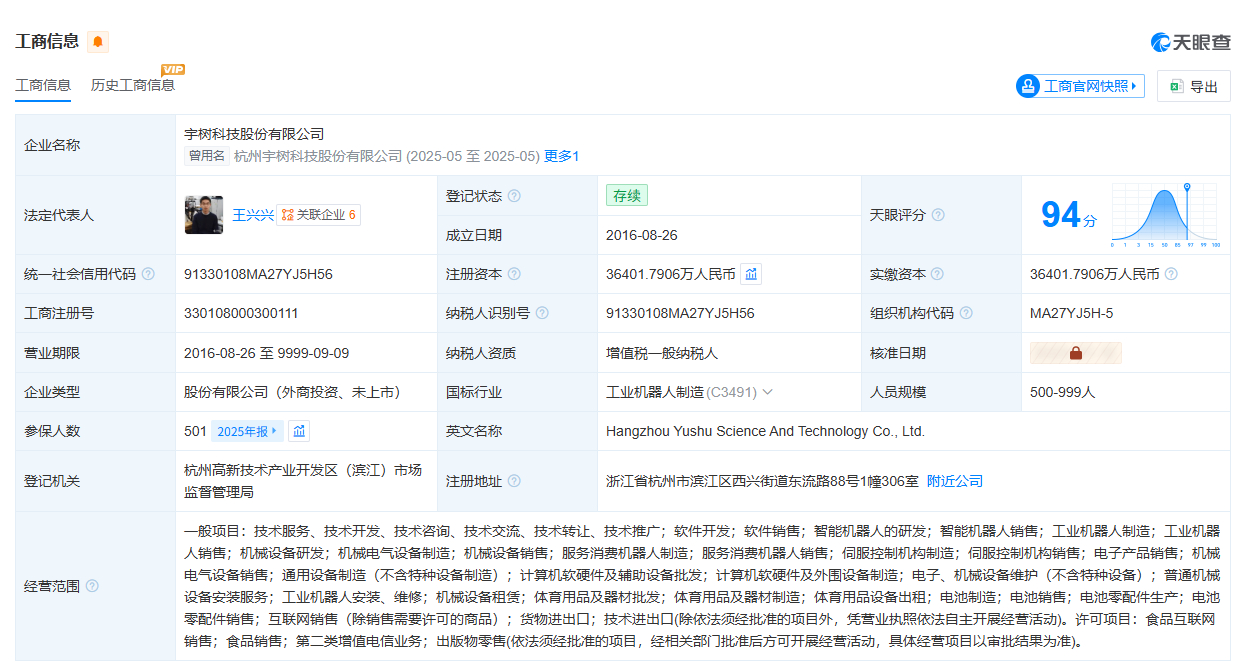Screen dimensions: 1242x669
Task: Click the 经营范围 business scope paragraph
Action: tap(702, 586)
